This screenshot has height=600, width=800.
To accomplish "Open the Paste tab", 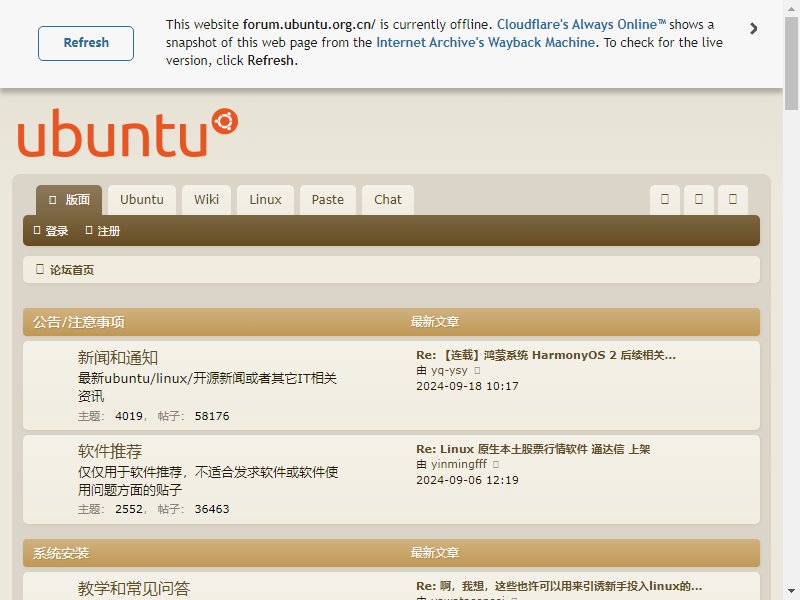I will pos(328,200).
